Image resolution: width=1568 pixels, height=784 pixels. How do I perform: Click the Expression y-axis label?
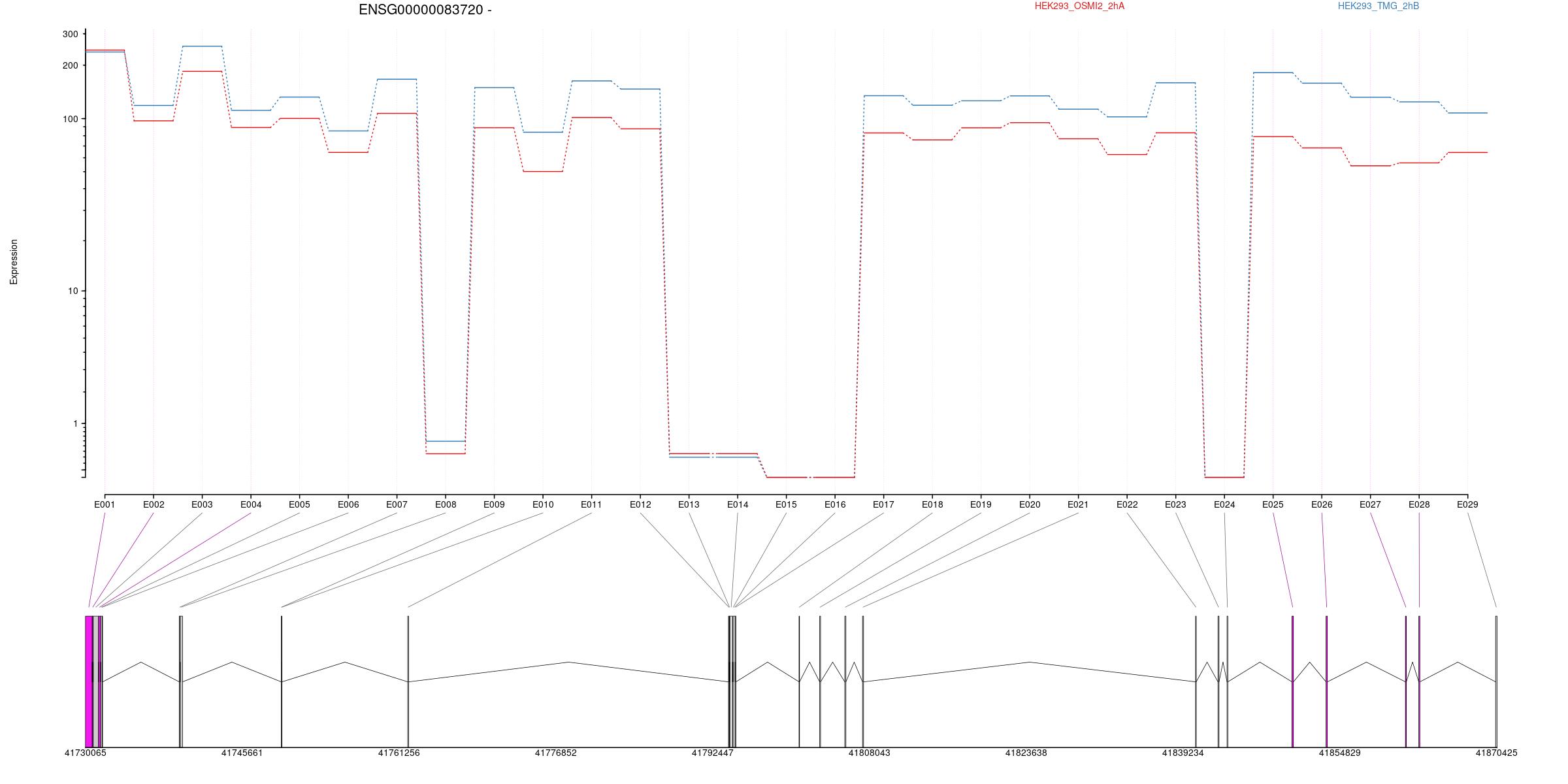(14, 262)
